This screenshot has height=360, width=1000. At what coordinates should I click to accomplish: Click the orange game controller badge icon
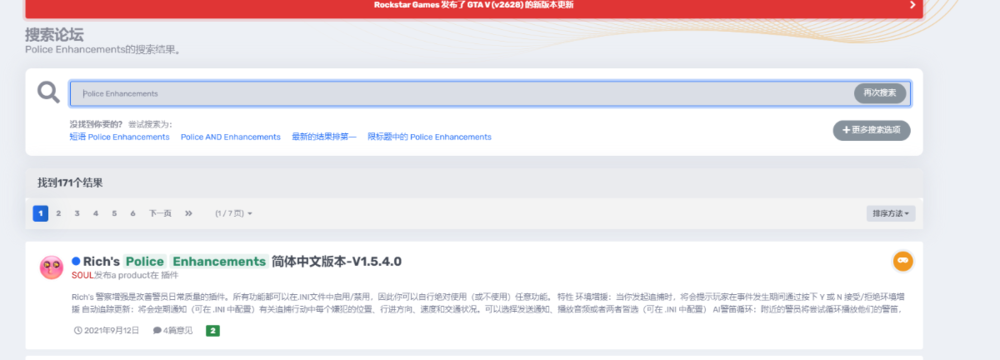(x=902, y=260)
